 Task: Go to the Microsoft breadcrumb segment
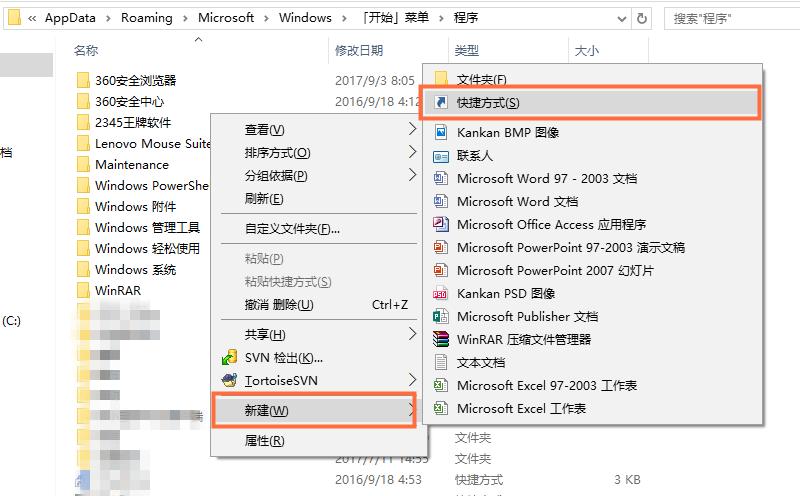click(226, 18)
